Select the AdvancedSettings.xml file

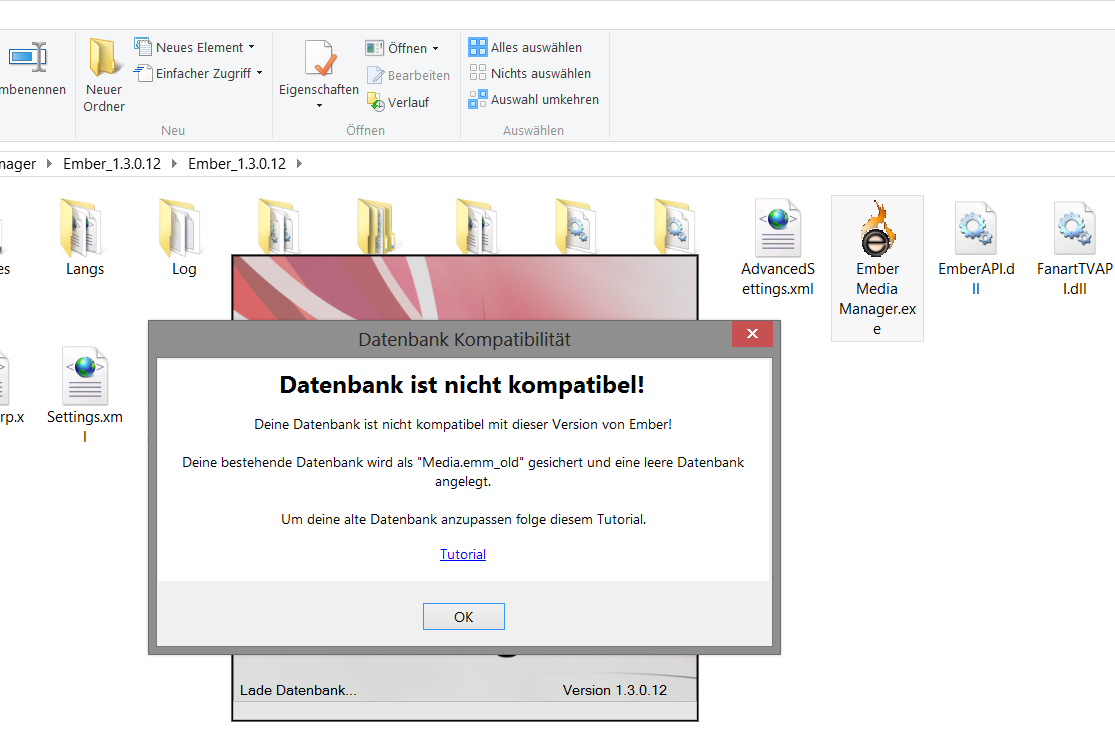point(778,248)
